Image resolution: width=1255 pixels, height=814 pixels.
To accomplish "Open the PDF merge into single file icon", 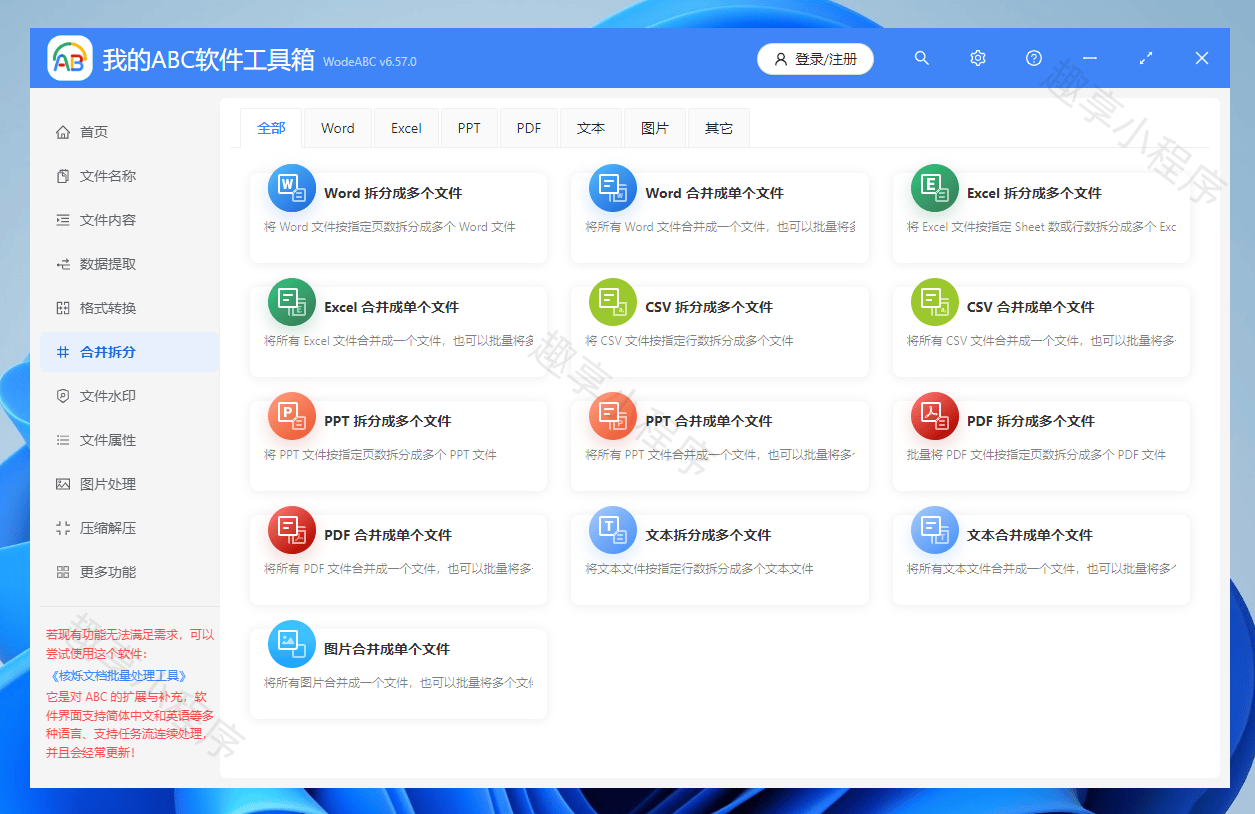I will (291, 530).
